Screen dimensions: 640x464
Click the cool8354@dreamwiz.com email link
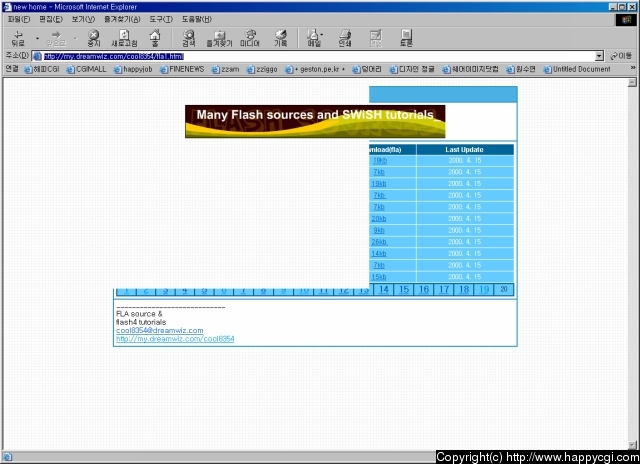coord(160,331)
